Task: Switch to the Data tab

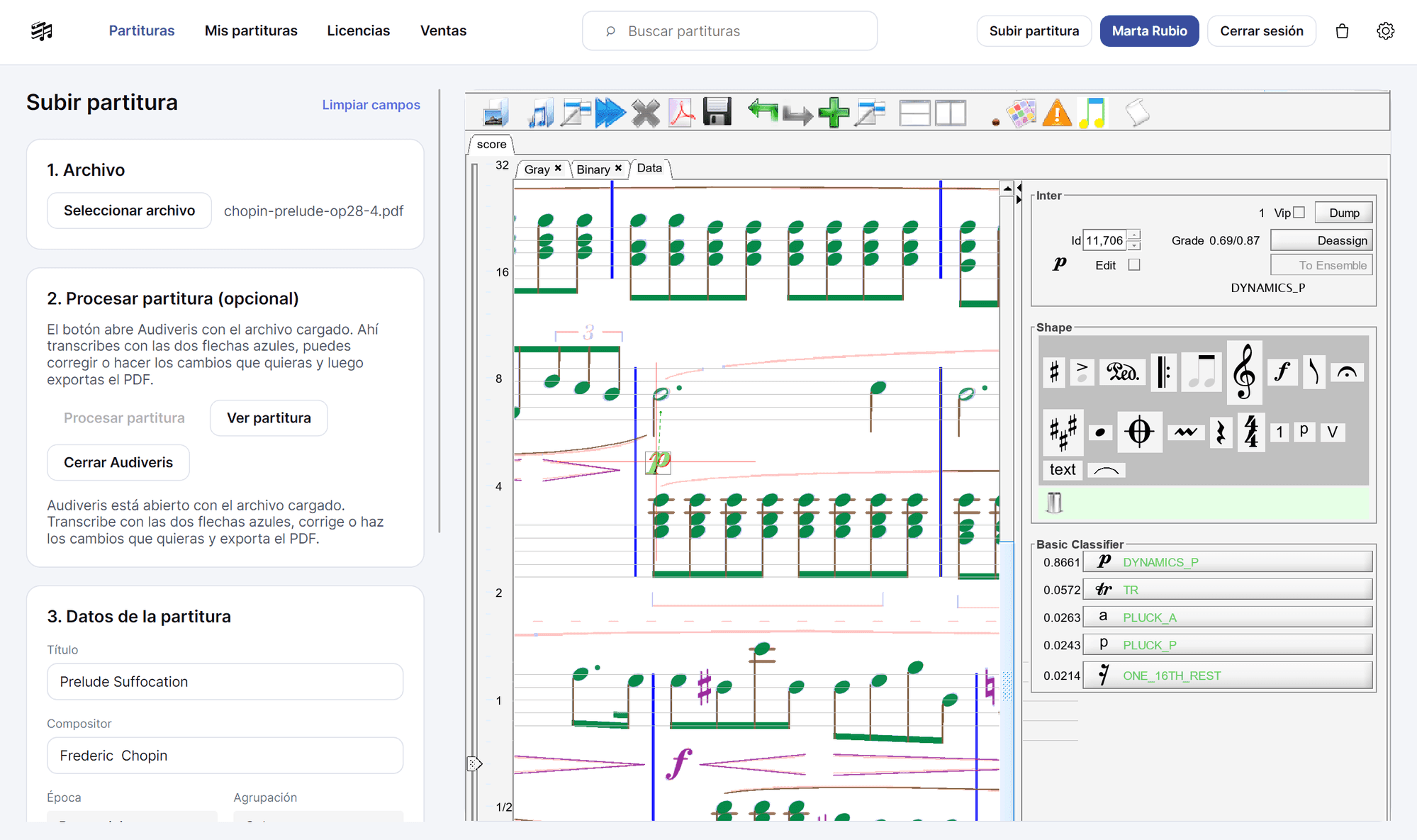Action: [649, 169]
